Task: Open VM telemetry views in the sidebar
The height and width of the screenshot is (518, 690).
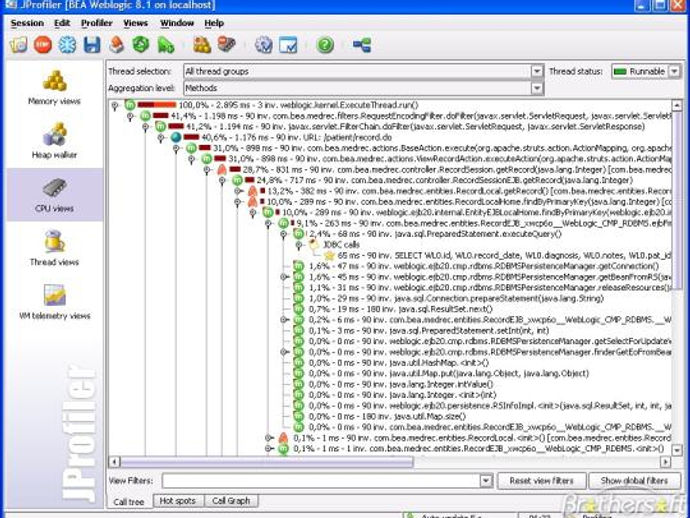Action: pyautogui.click(x=55, y=301)
